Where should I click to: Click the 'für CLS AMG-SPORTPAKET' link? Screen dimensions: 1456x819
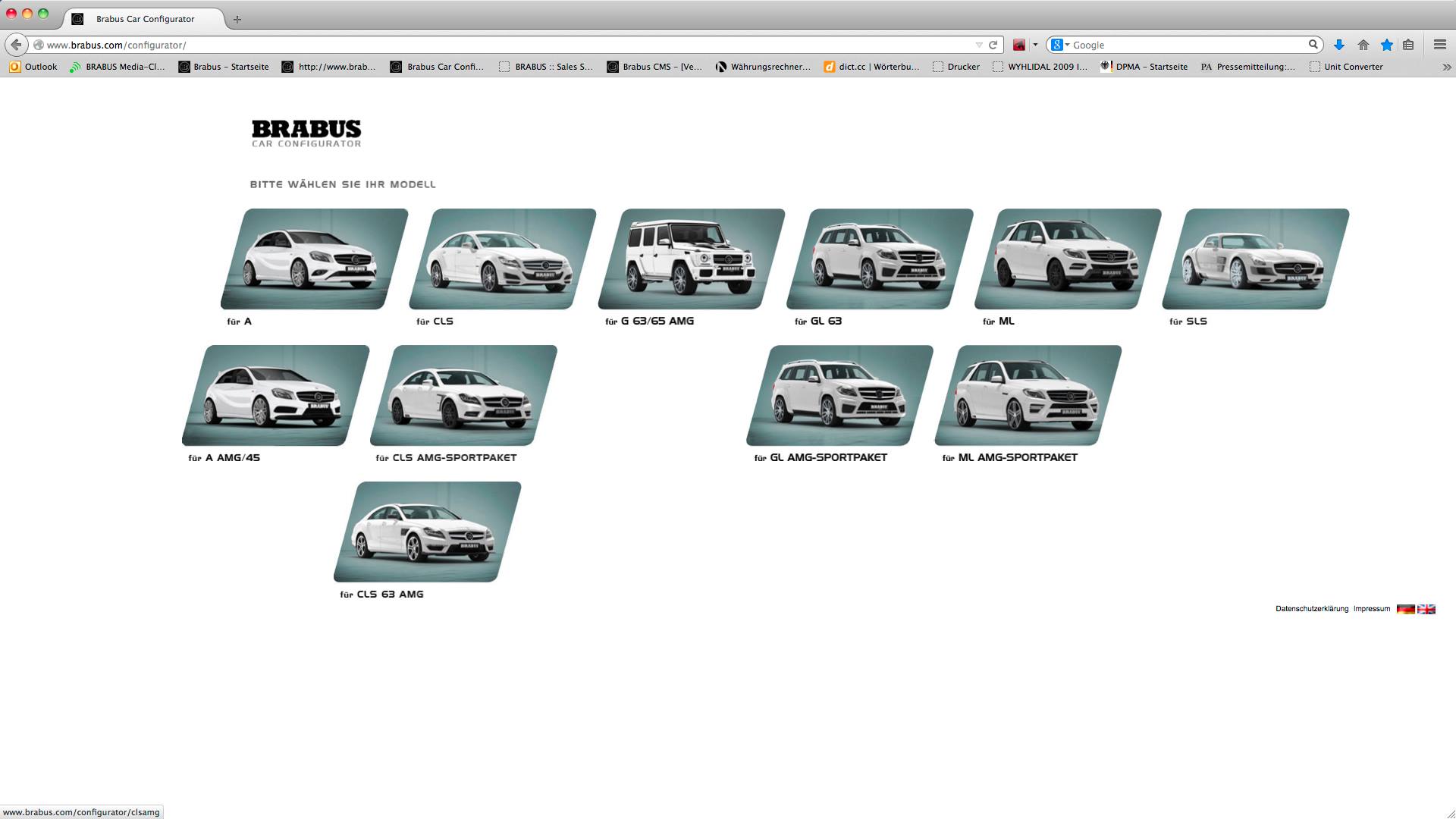pos(447,458)
